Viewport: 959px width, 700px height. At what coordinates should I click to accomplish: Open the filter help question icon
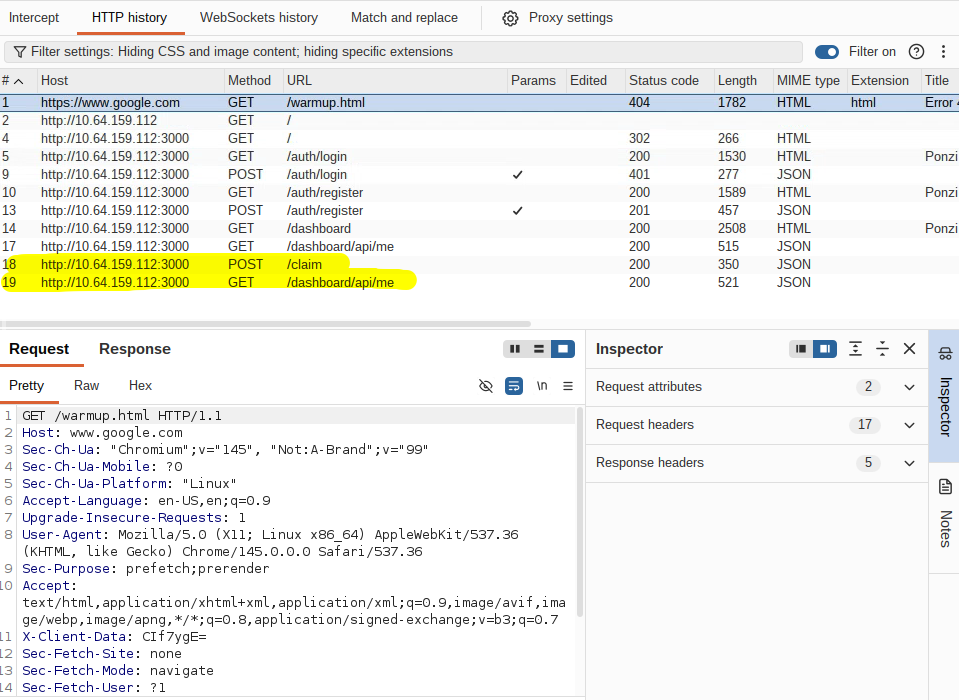tap(916, 52)
